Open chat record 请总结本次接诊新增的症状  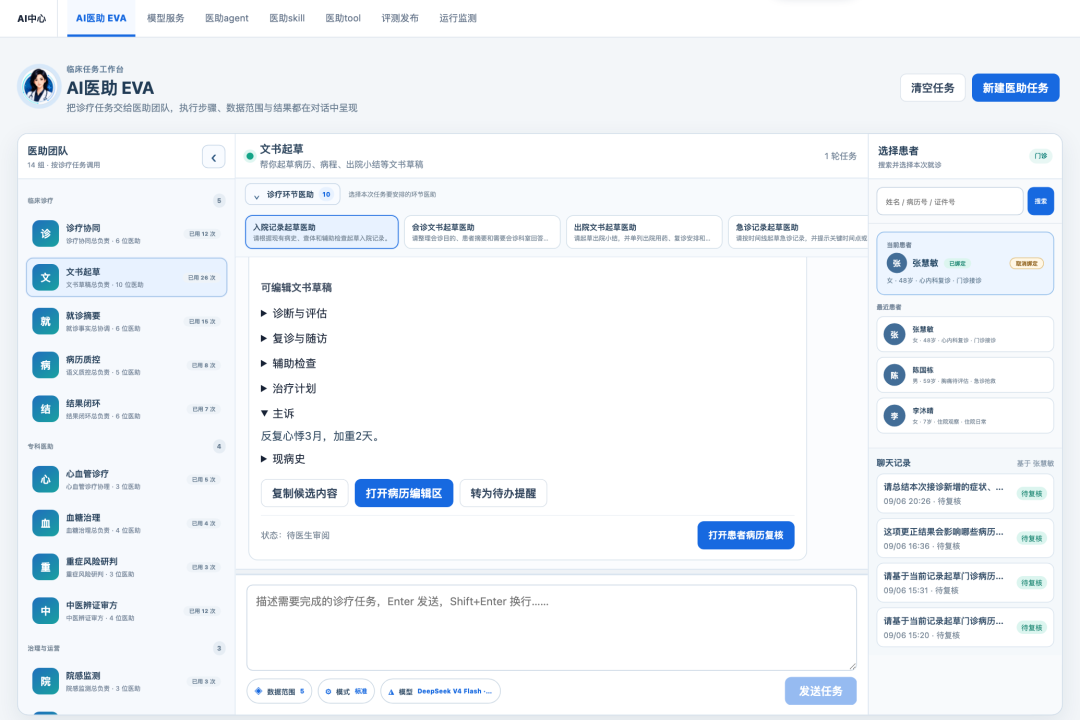(x=965, y=494)
